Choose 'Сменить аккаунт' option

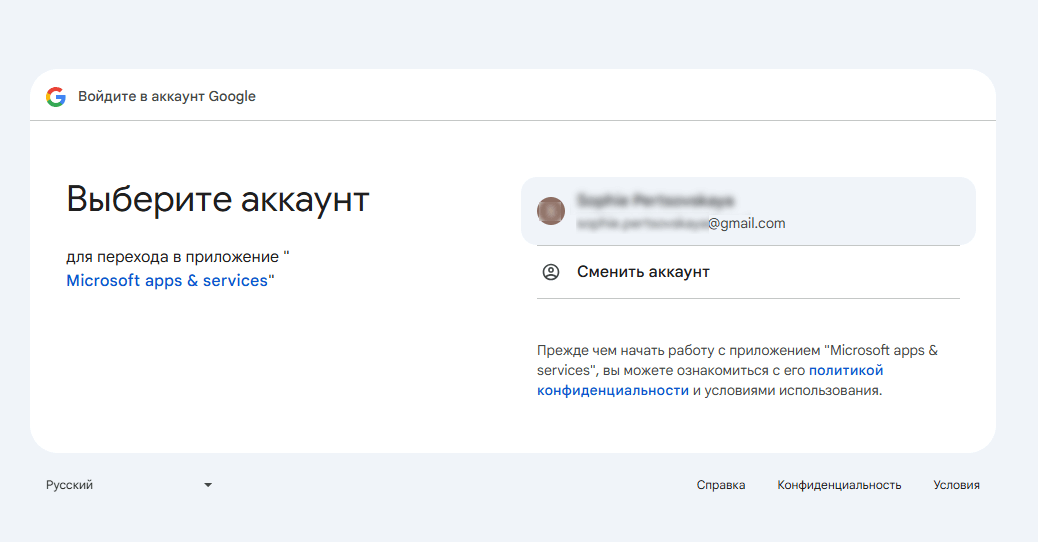(x=748, y=272)
